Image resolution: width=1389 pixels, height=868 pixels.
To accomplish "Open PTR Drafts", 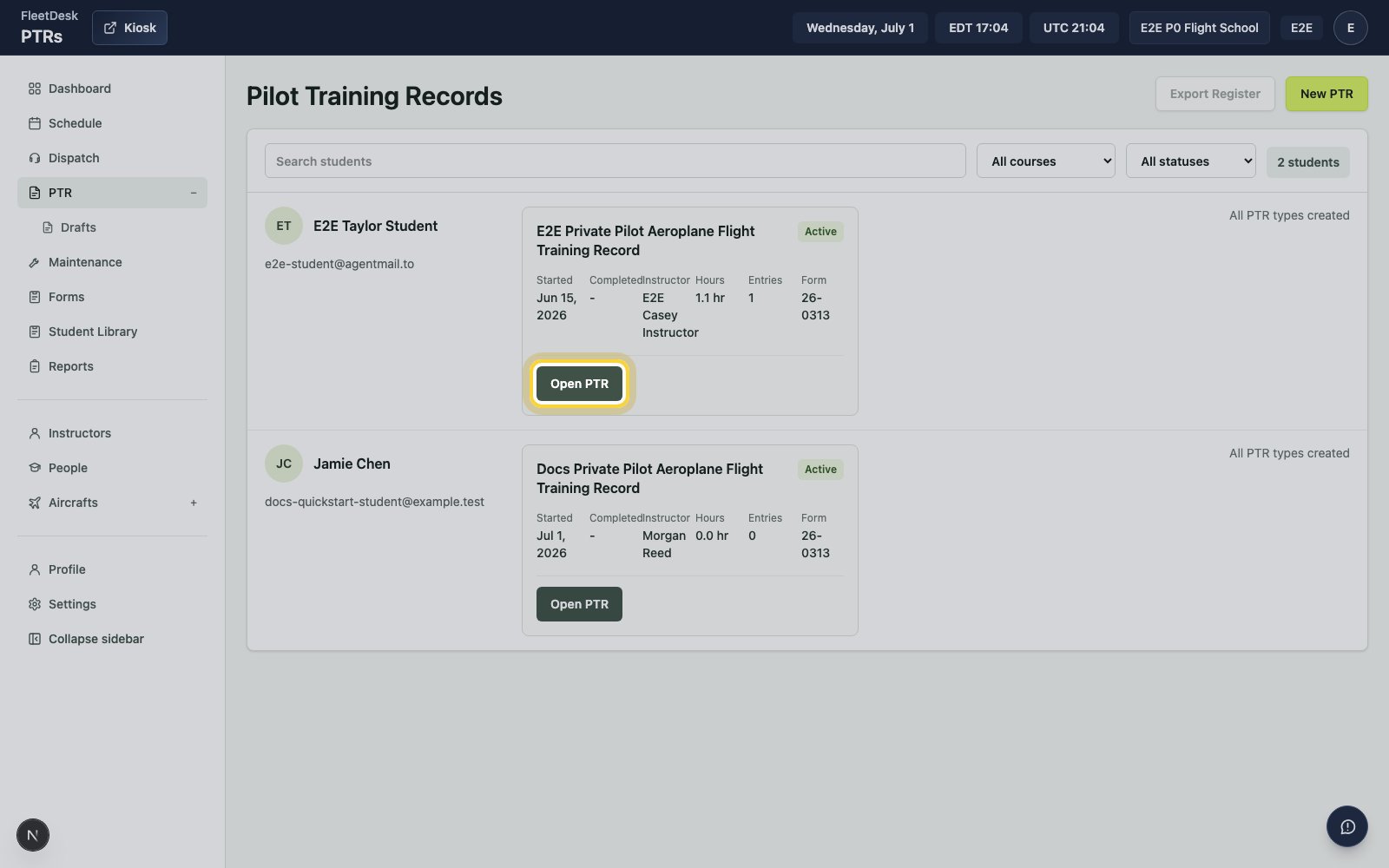I will pos(118,227).
